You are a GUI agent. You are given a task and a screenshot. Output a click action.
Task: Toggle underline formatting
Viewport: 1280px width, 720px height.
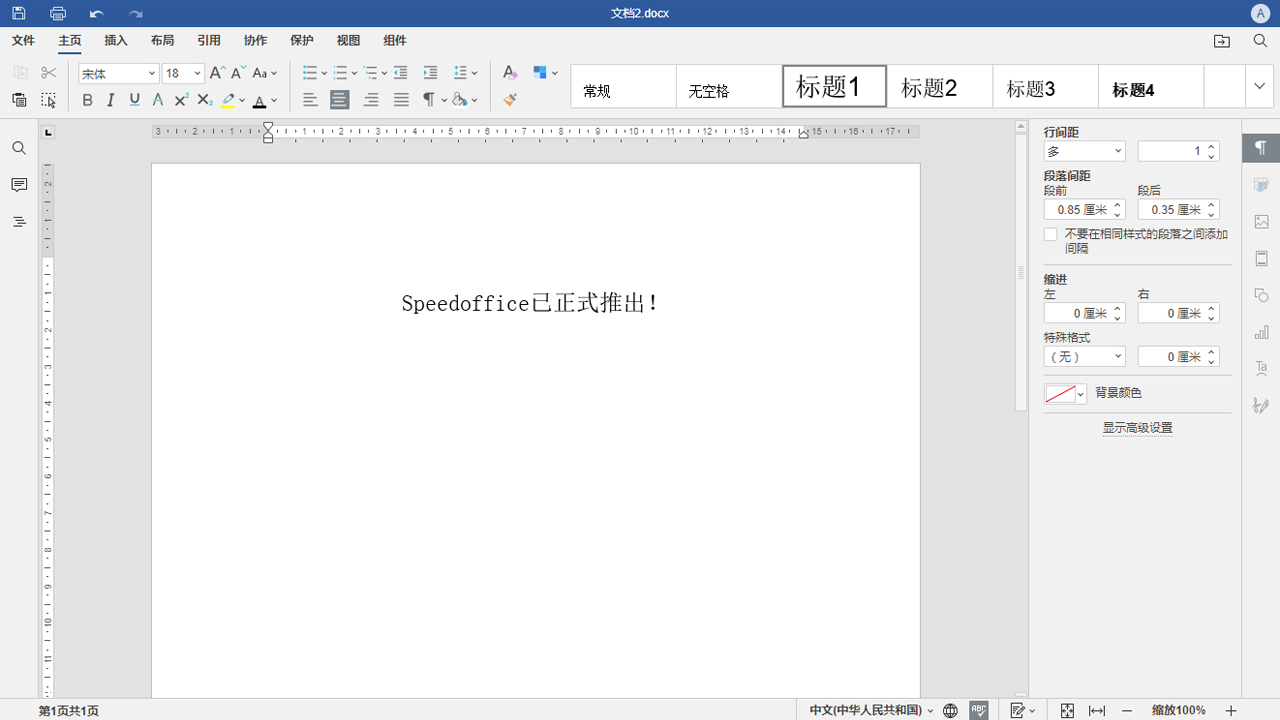pos(134,100)
